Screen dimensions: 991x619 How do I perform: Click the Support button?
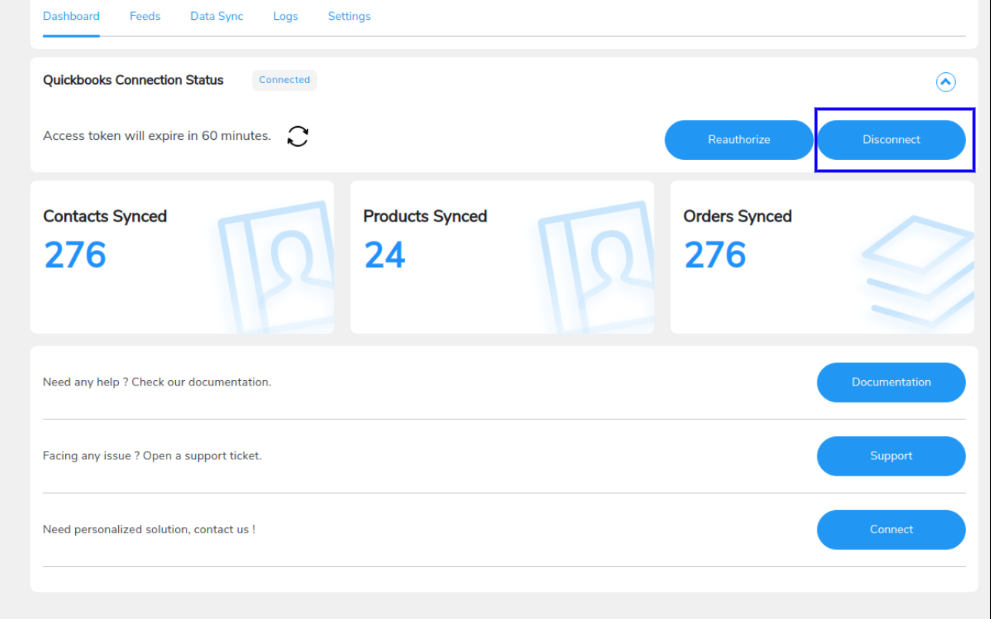click(891, 456)
